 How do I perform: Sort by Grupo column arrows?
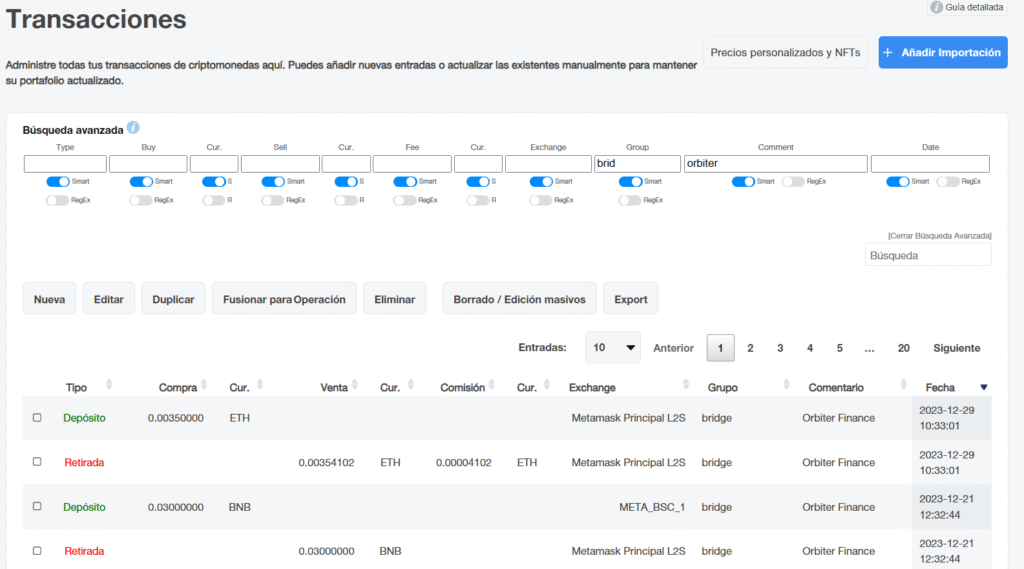tap(786, 385)
